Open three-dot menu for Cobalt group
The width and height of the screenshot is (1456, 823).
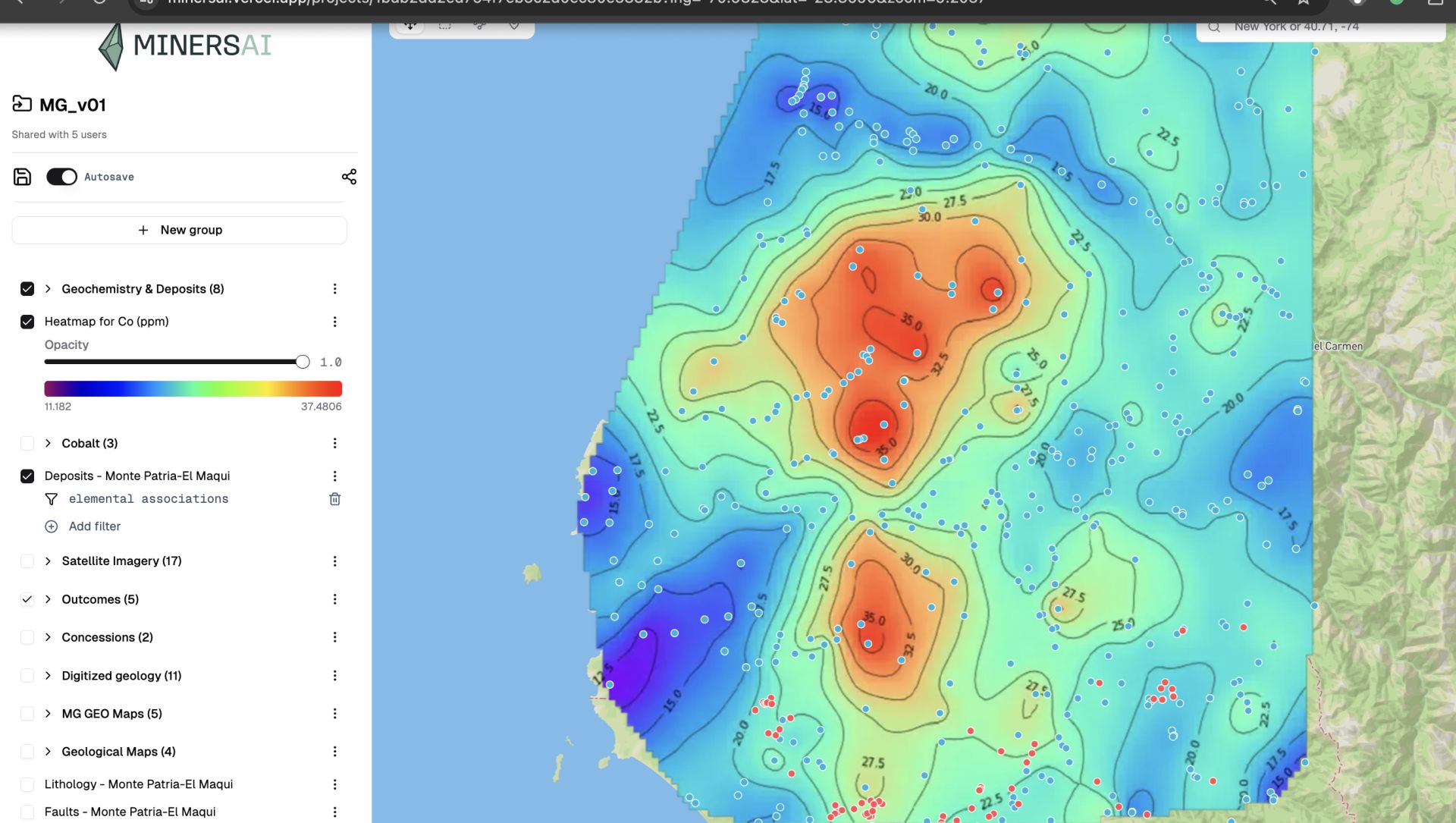tap(334, 443)
